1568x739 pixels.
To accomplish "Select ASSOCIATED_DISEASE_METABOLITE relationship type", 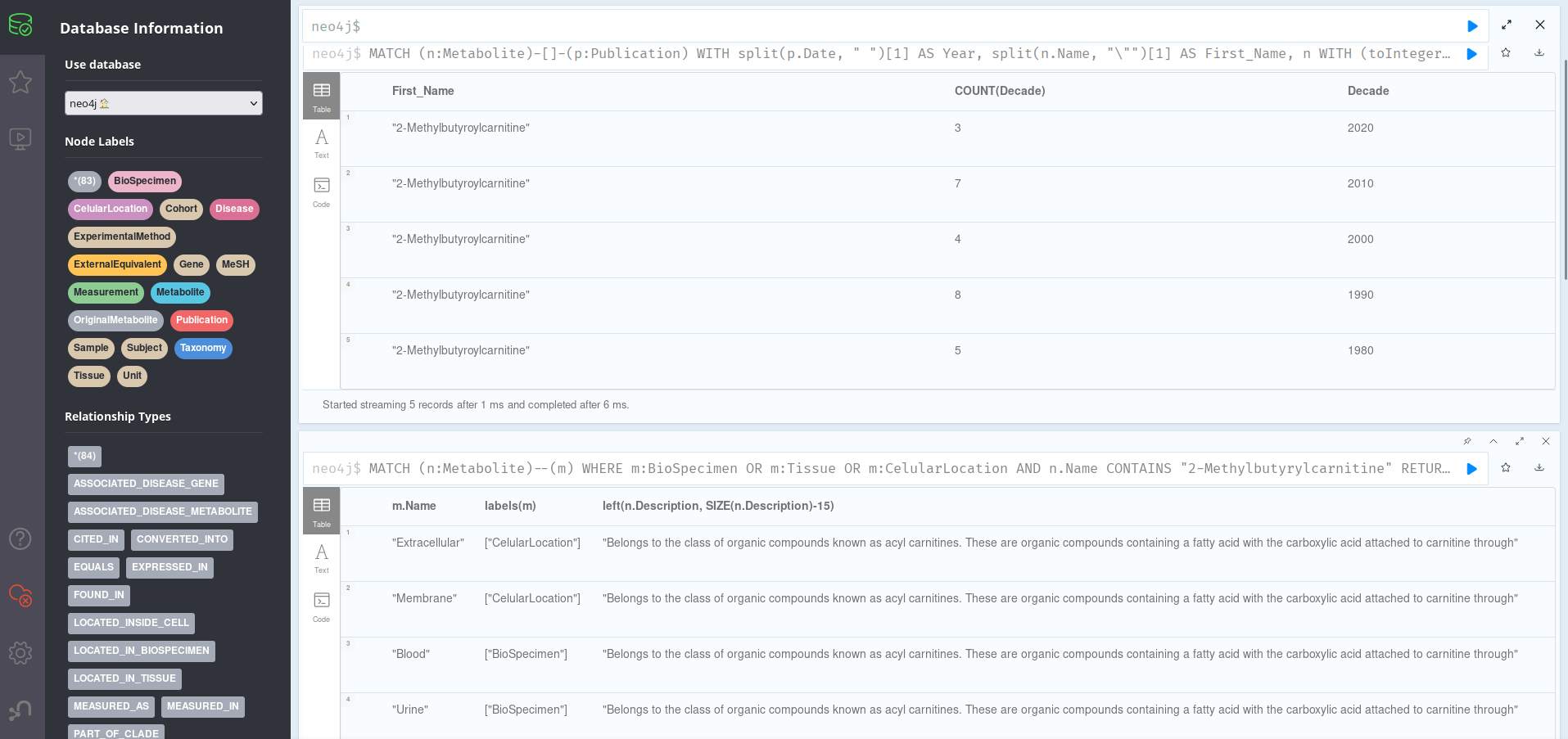I will [163, 512].
